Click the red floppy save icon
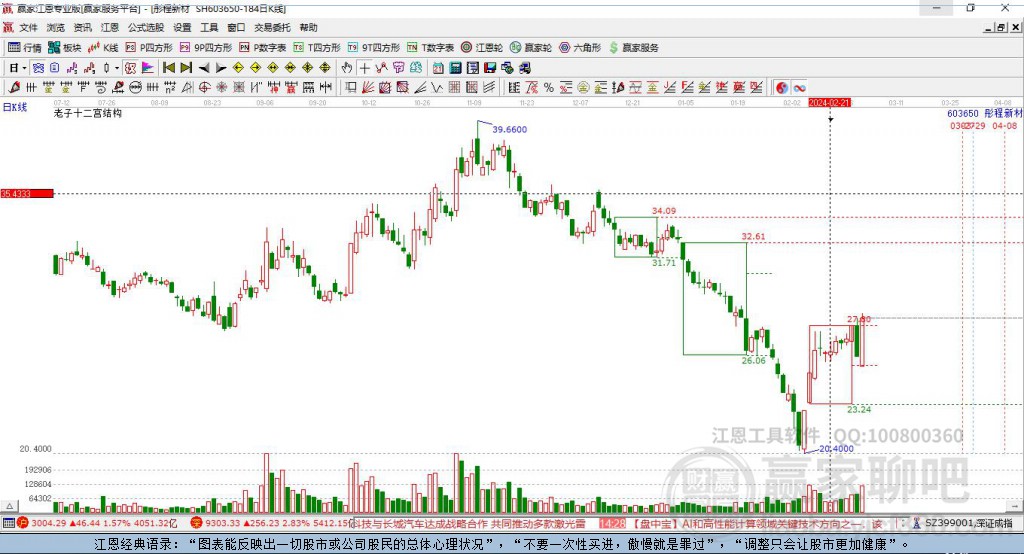Image resolution: width=1024 pixels, height=554 pixels. point(490,68)
